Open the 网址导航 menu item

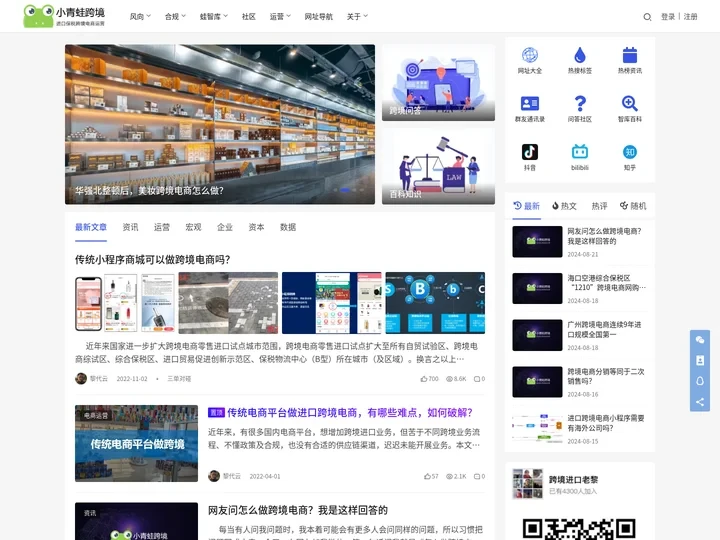pyautogui.click(x=319, y=17)
